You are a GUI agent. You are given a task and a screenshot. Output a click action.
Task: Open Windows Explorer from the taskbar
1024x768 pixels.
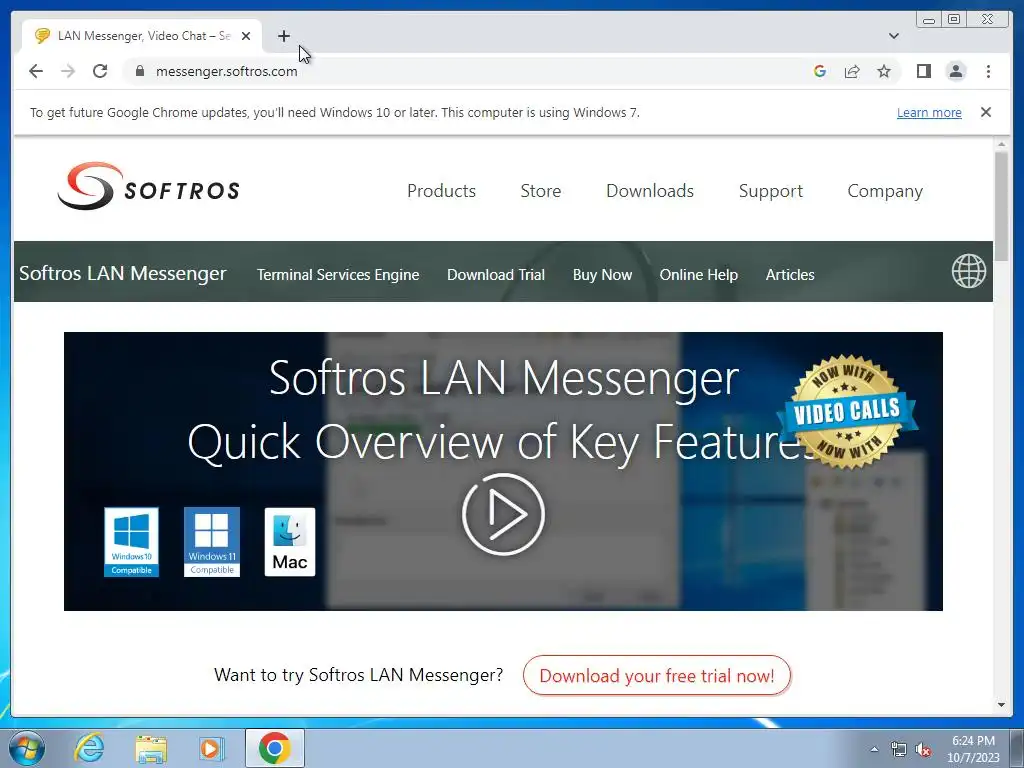point(151,748)
